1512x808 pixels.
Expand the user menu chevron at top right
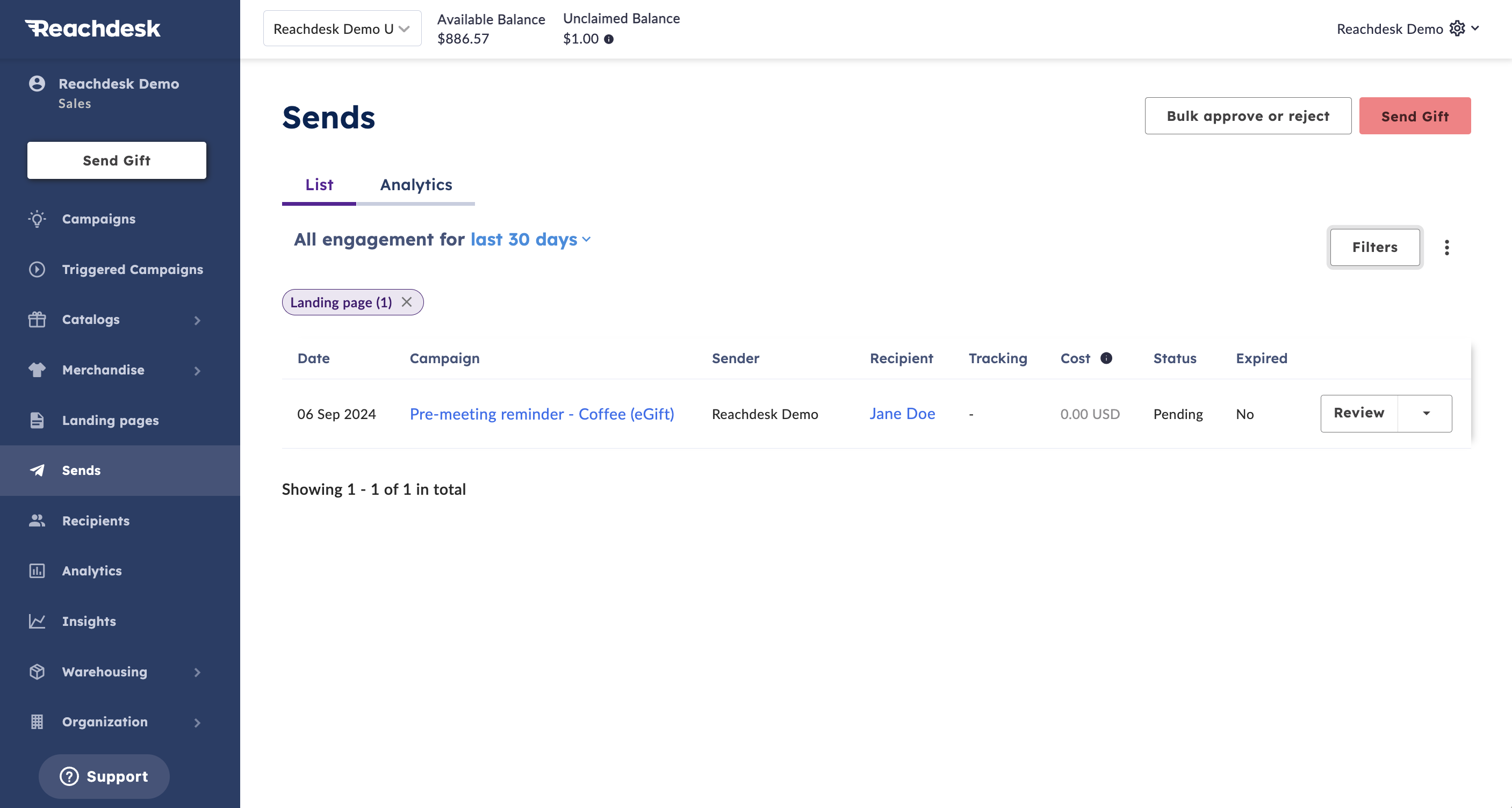(1475, 28)
